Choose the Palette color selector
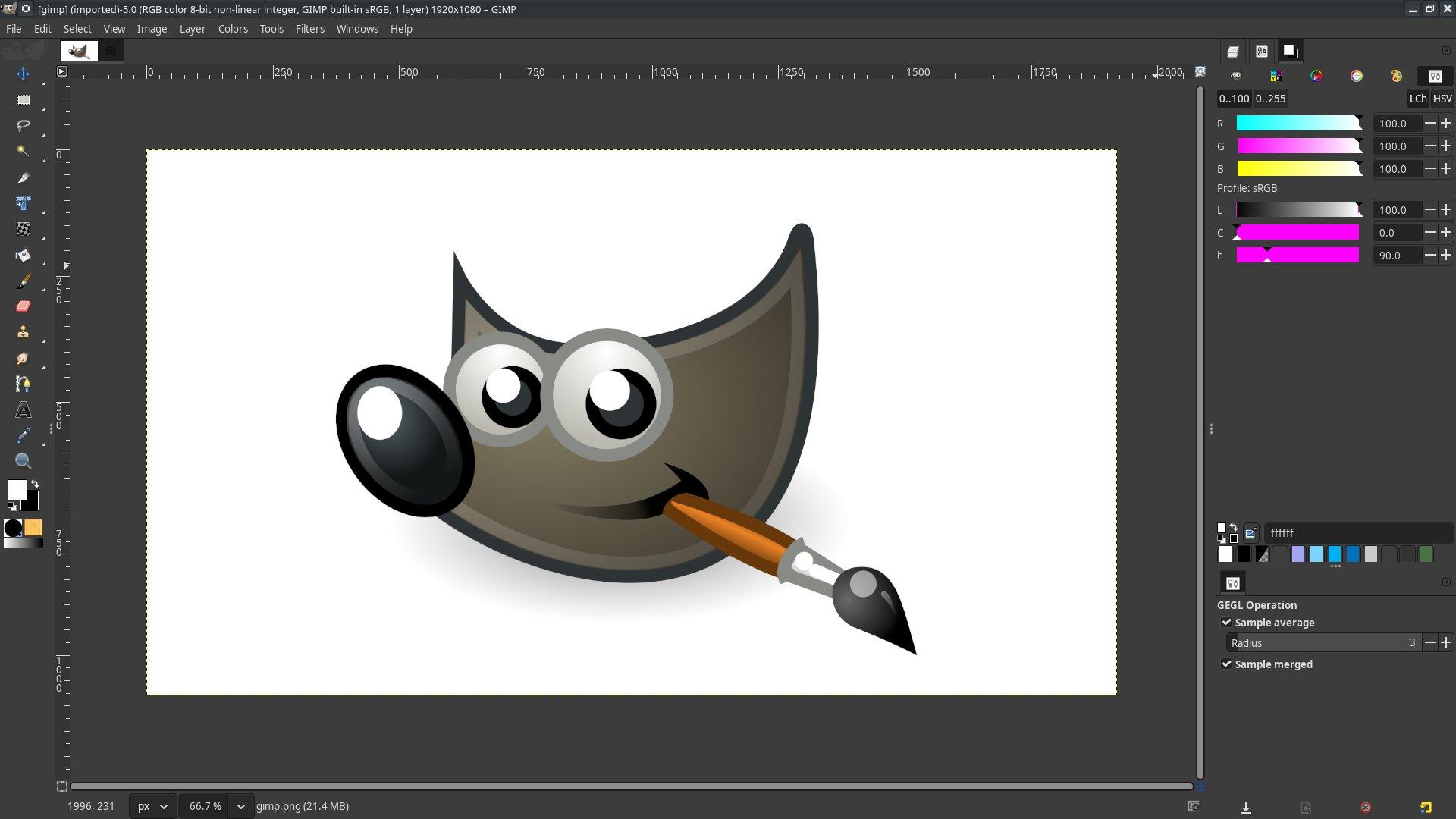1456x819 pixels. click(x=1396, y=76)
